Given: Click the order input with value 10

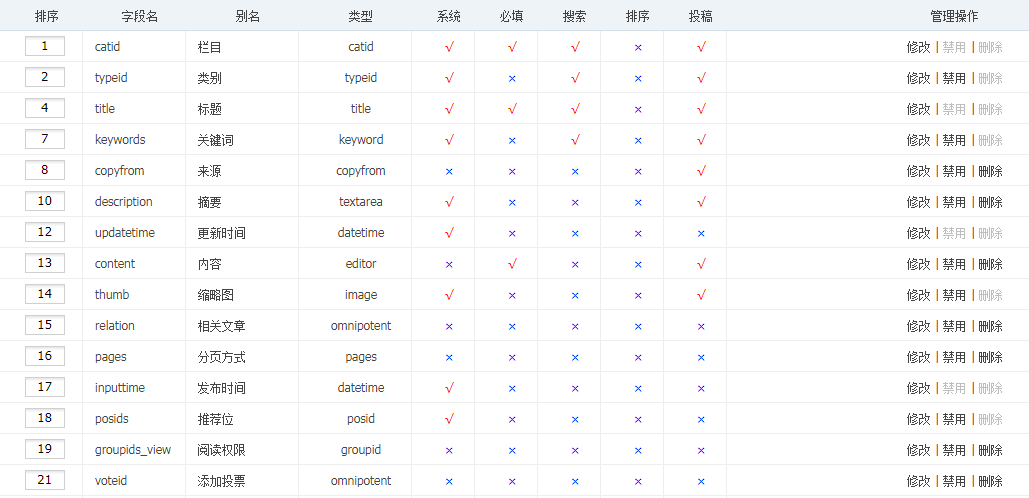Looking at the screenshot, I should point(45,201).
